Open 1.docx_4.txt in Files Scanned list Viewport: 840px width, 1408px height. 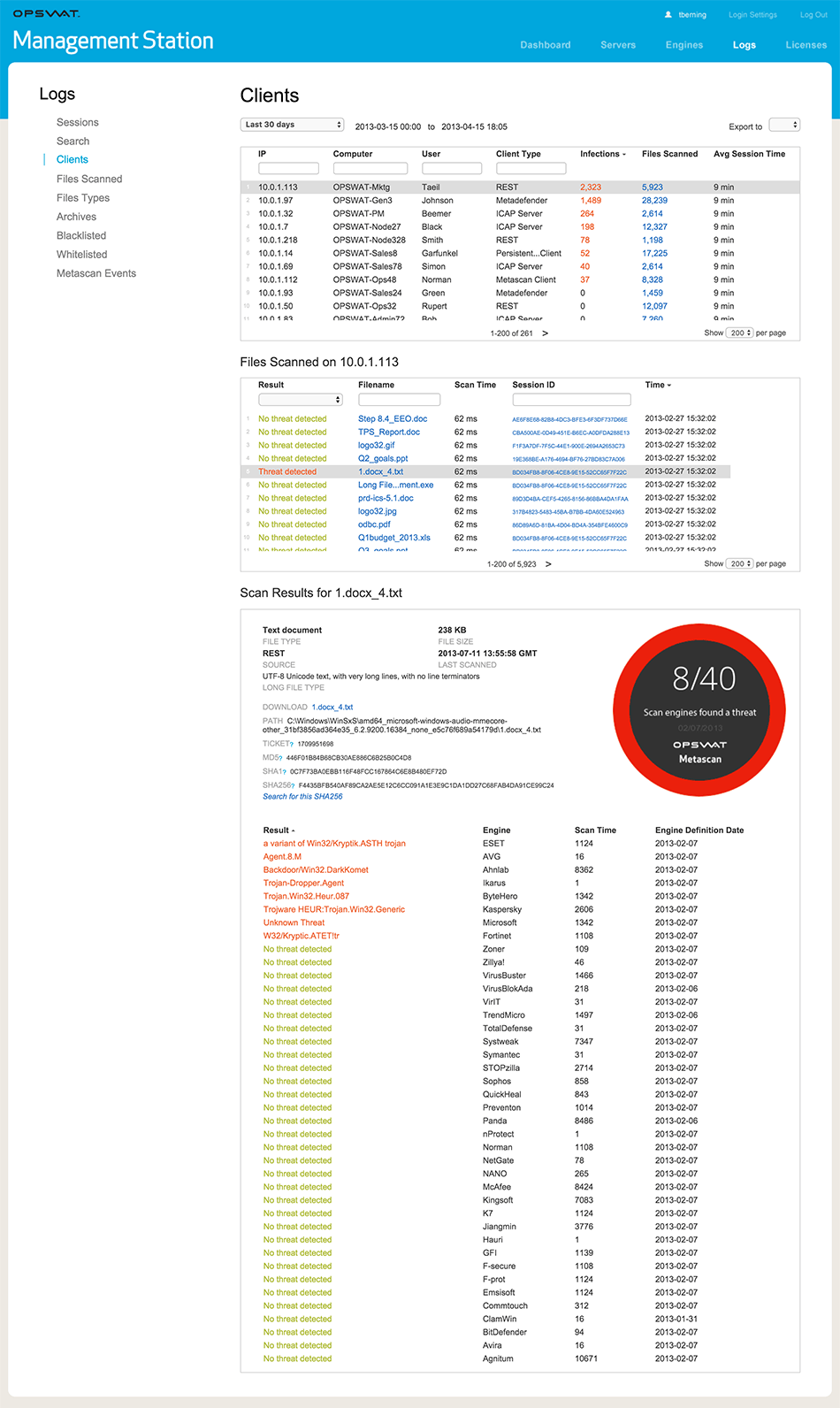pos(380,472)
